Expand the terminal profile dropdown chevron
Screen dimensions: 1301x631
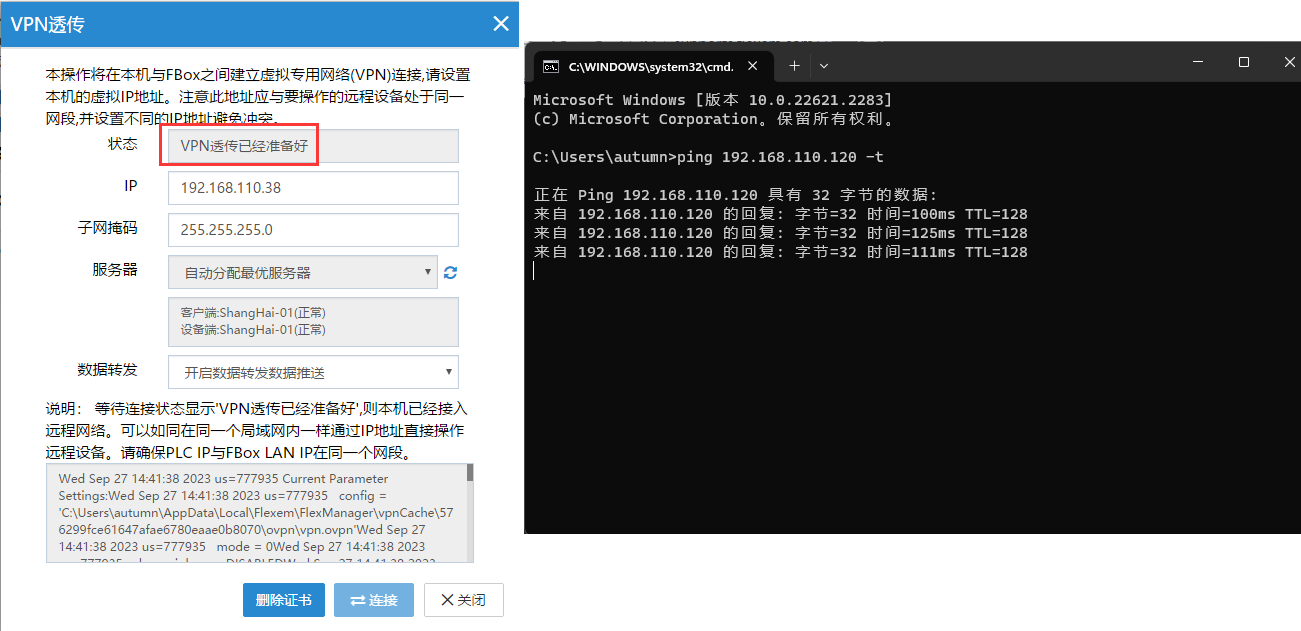coord(824,66)
